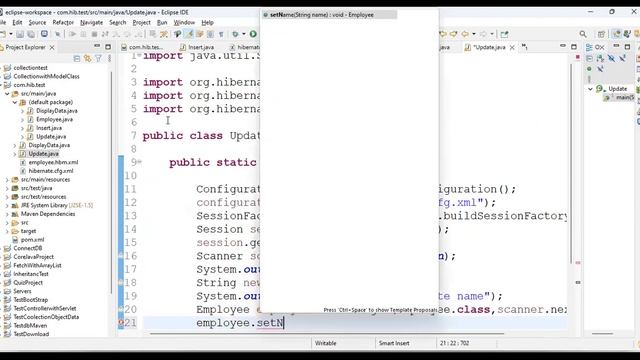The image size is (640, 360).
Task: Open the Edit menu
Action: [17, 22]
